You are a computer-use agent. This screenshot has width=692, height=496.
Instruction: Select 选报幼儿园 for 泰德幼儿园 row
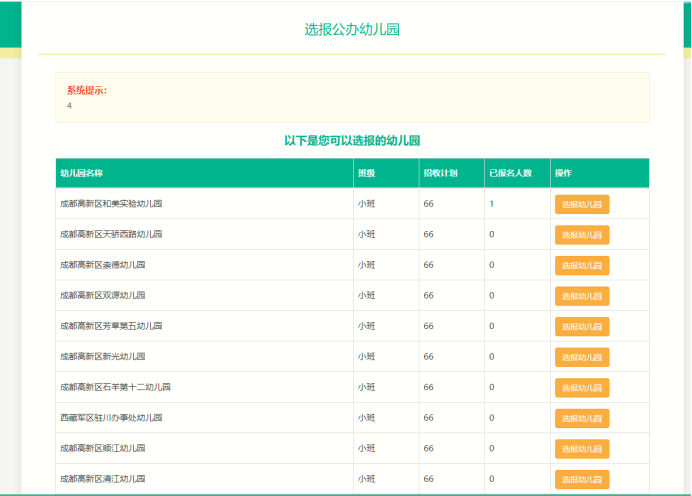click(581, 265)
